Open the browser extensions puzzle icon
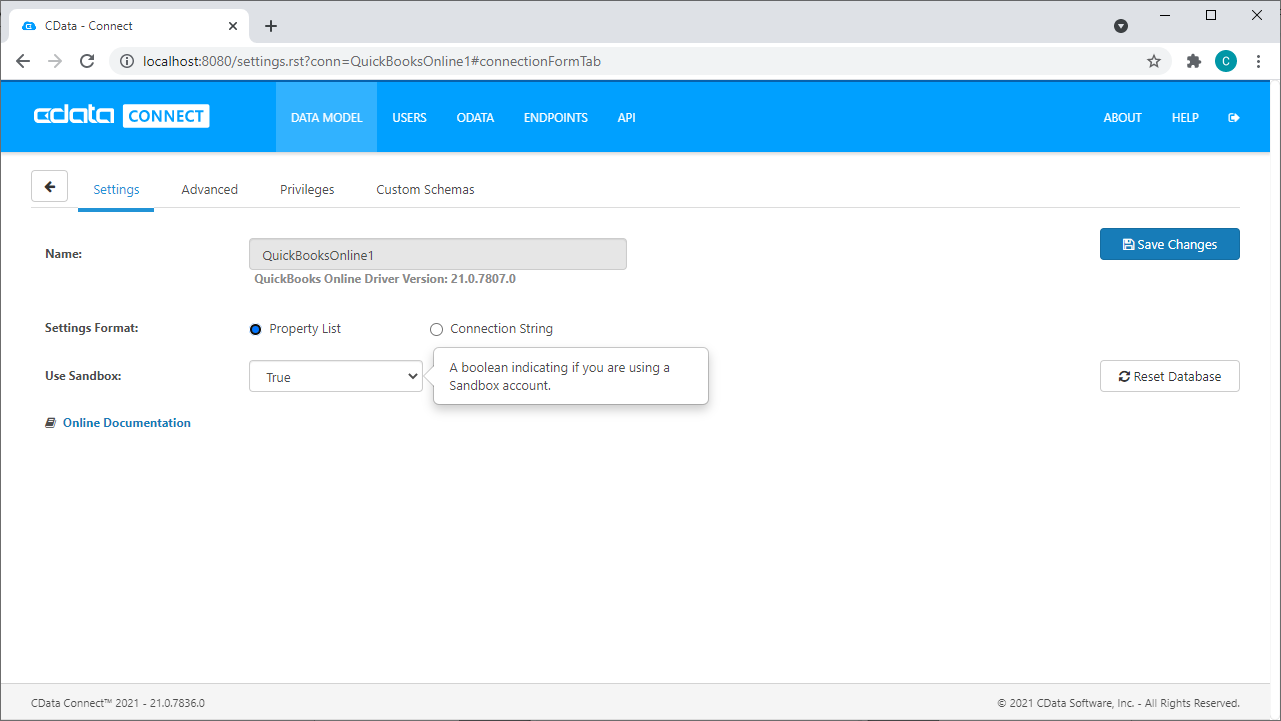Image resolution: width=1281 pixels, height=721 pixels. 1193,61
